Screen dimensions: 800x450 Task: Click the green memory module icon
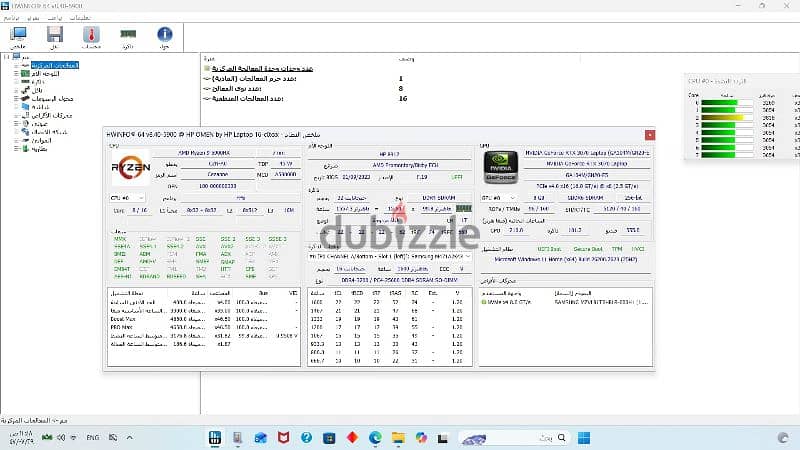pyautogui.click(x=464, y=209)
